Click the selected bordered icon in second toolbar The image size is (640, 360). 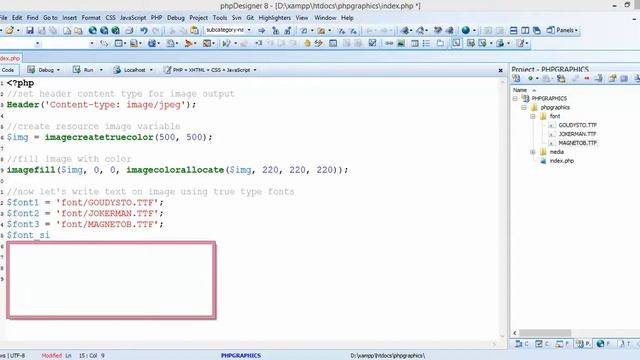[x=456, y=43]
